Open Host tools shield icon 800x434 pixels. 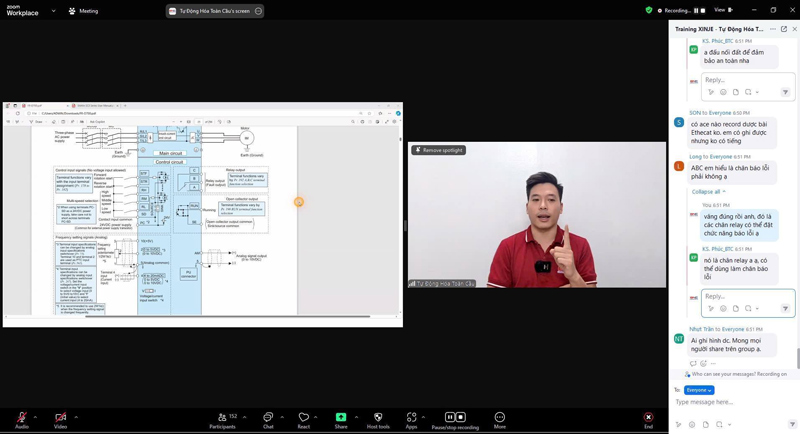click(x=378, y=417)
